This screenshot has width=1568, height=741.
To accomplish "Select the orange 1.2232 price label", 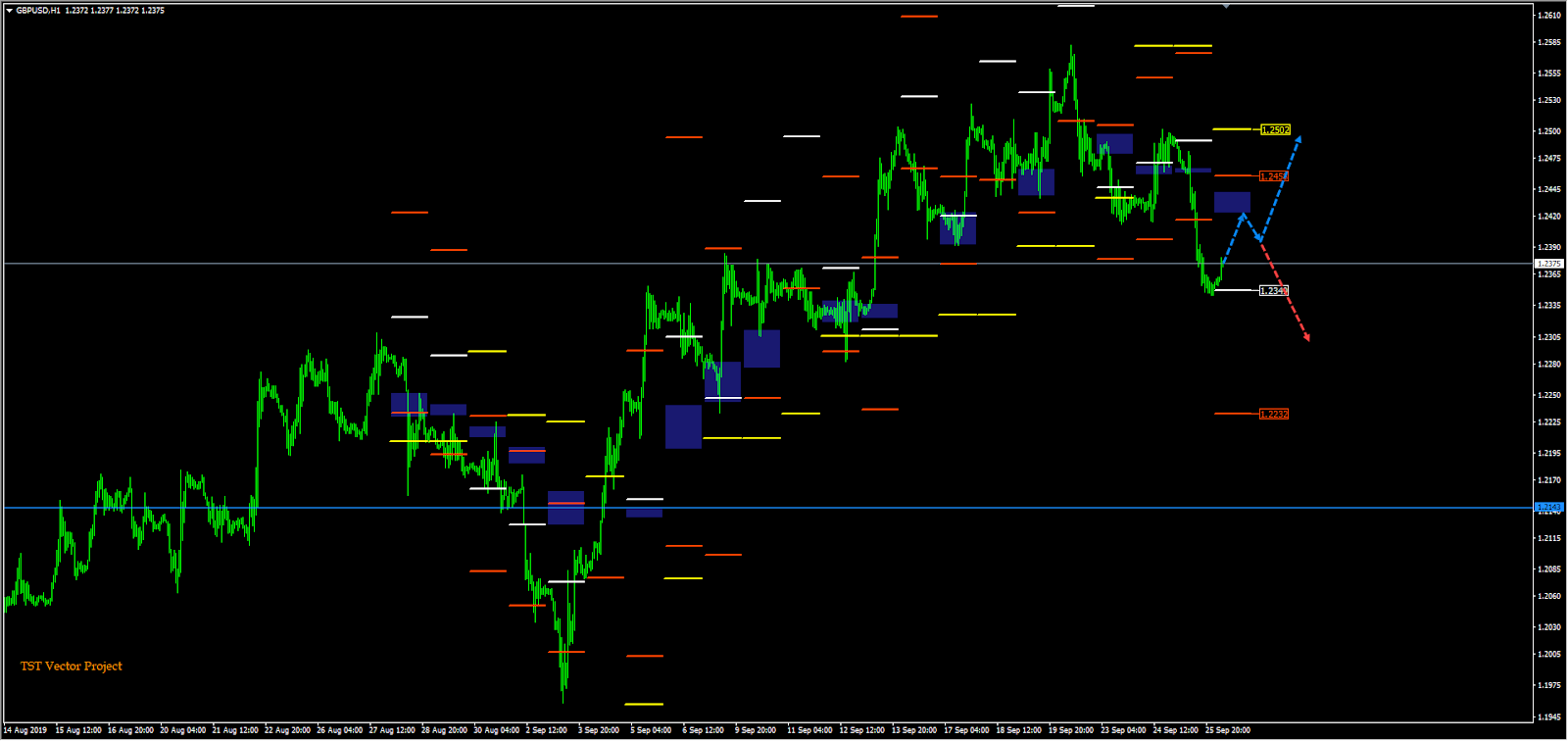I will 1273,415.
